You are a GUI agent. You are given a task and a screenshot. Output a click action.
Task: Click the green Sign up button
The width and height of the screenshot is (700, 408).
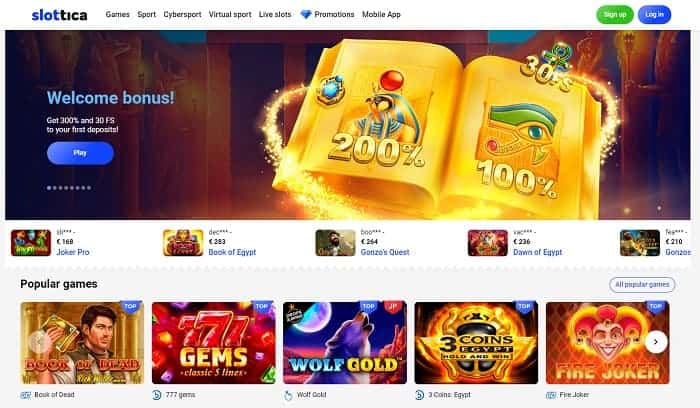coord(615,15)
